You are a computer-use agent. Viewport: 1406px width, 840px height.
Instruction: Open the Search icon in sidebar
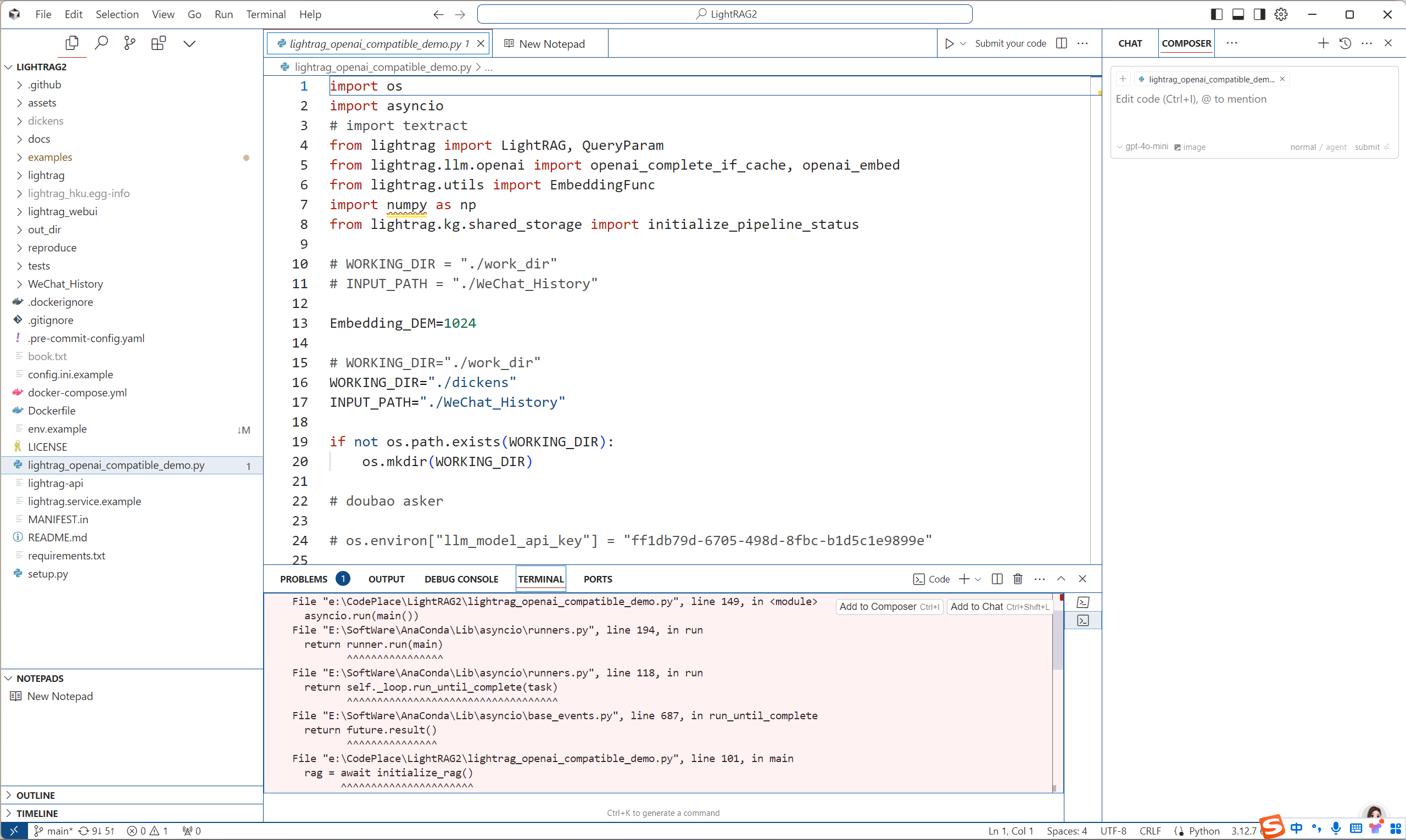tap(102, 43)
